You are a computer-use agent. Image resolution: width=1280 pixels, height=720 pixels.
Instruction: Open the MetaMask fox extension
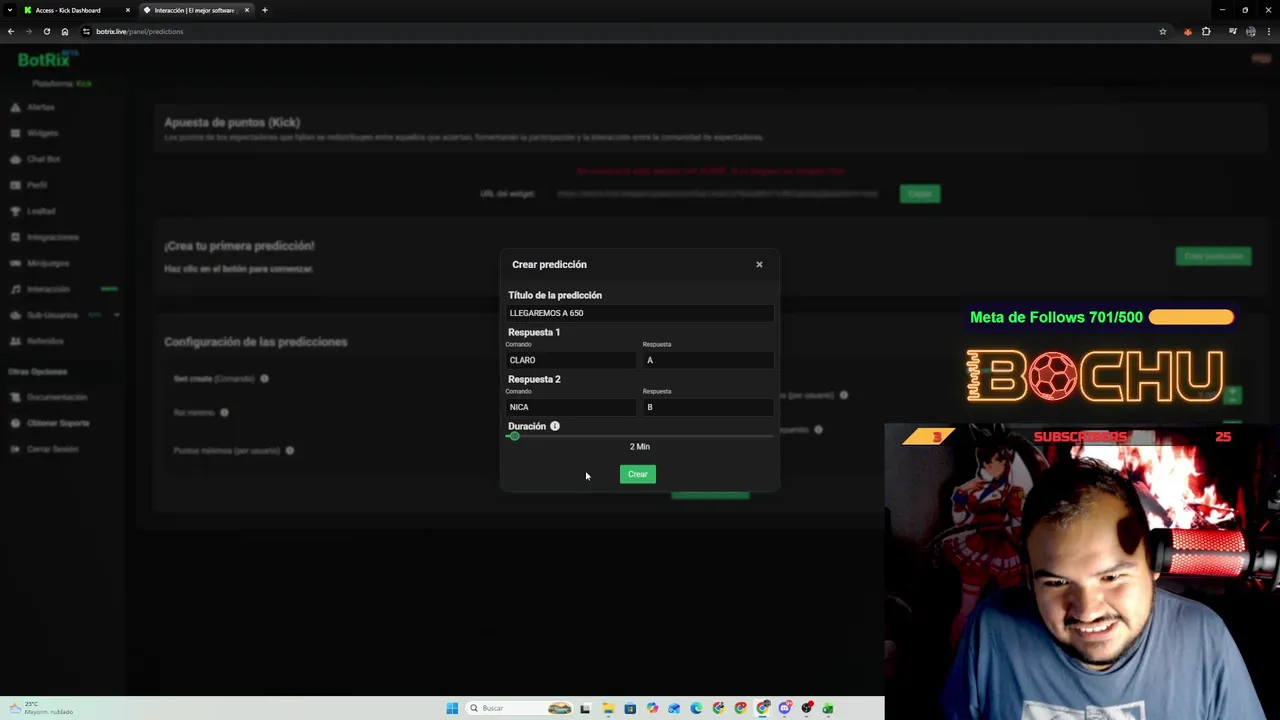pyautogui.click(x=1188, y=31)
